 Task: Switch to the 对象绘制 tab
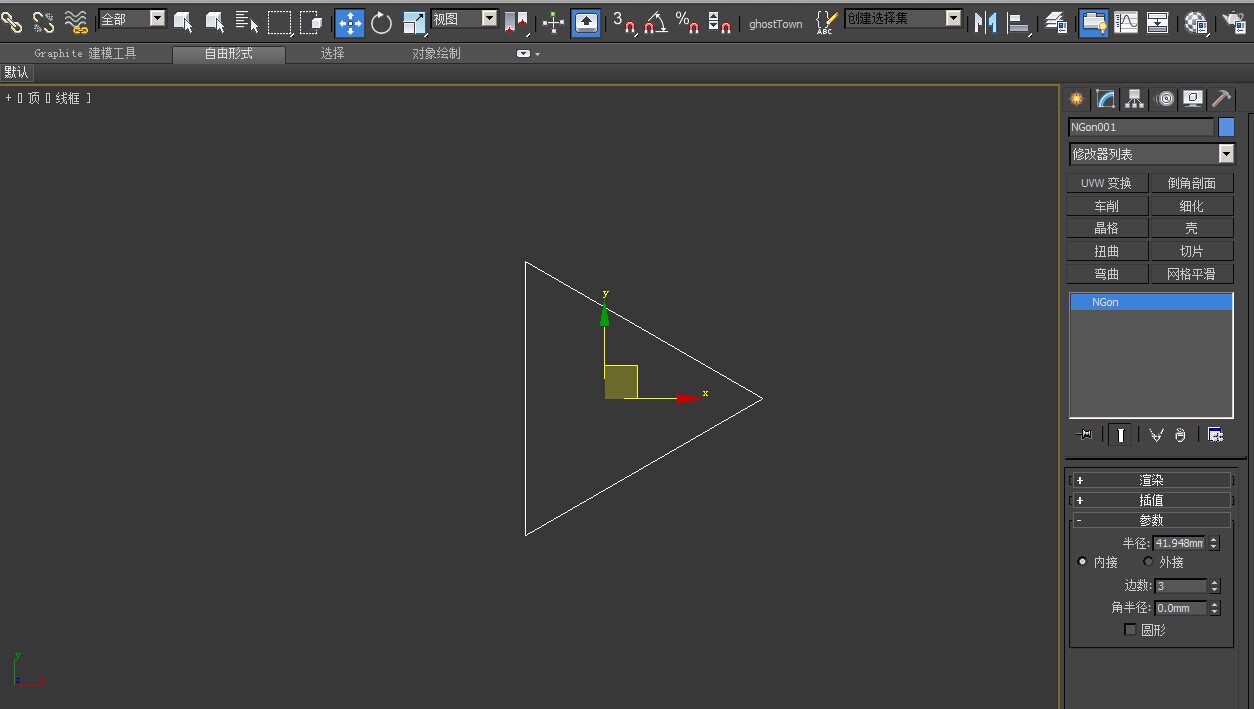436,54
